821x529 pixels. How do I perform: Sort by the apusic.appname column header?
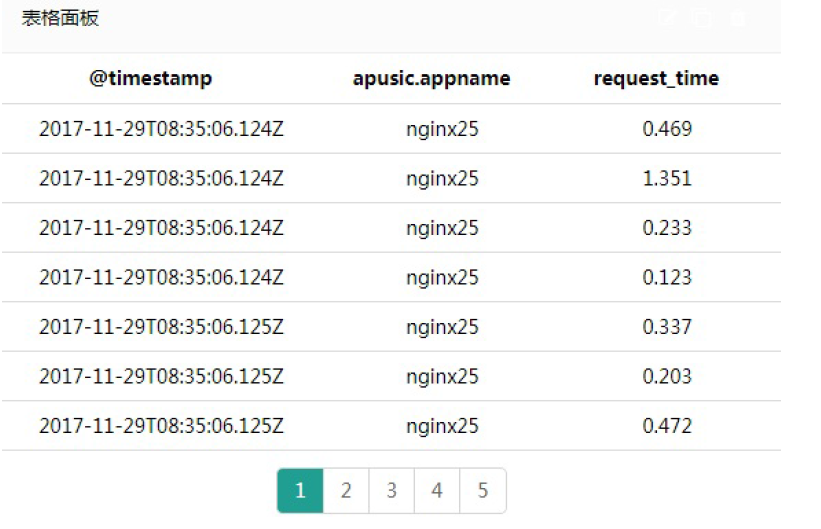(431, 78)
